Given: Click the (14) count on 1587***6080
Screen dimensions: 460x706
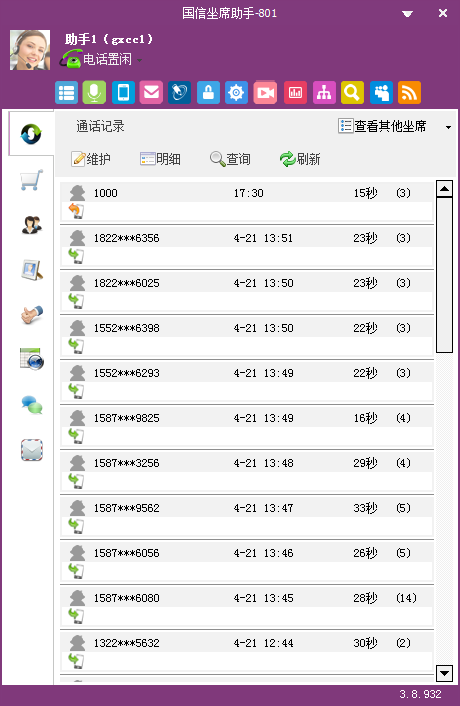Looking at the screenshot, I should 406,598.
